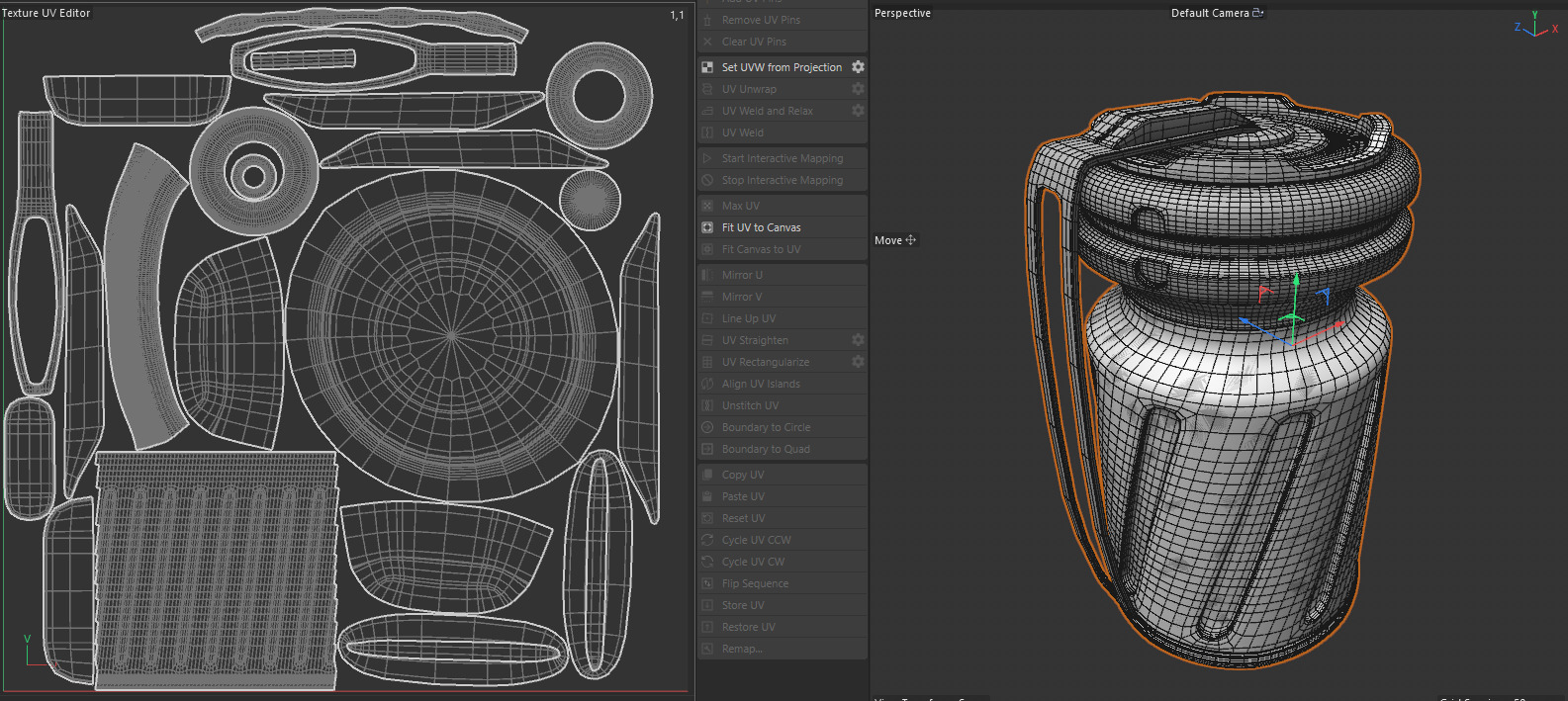The width and height of the screenshot is (1568, 701).
Task: Open the UV Unwrap options gear
Action: 858,89
